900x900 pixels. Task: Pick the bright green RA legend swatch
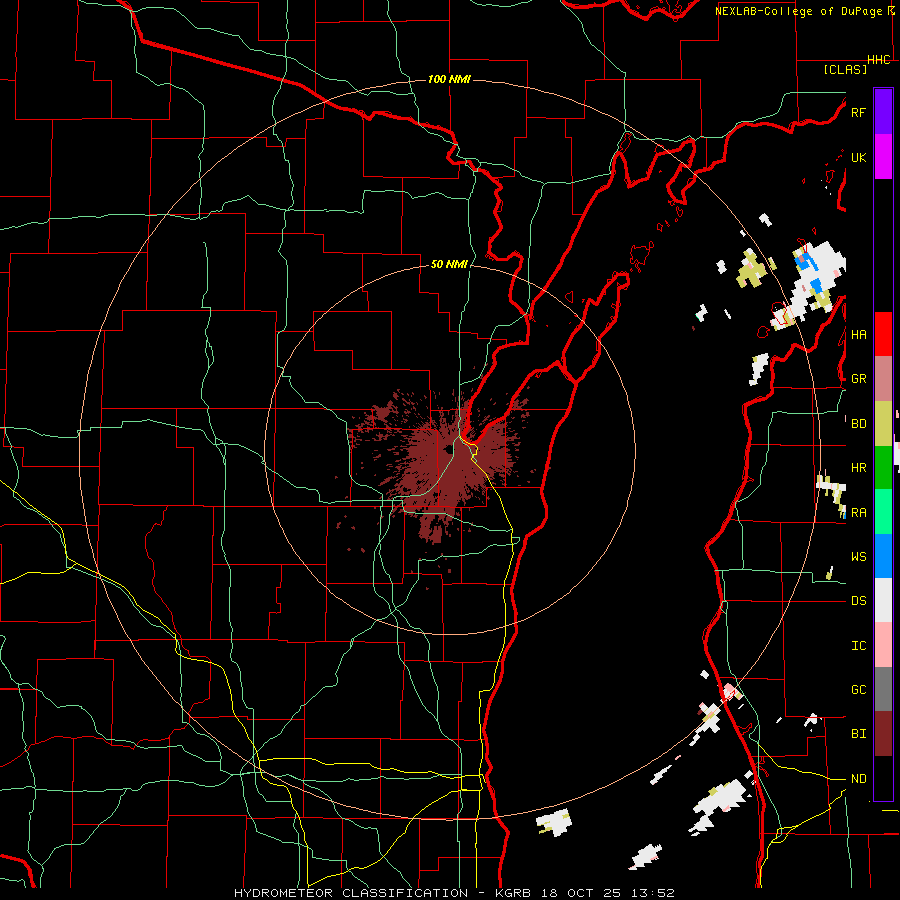pos(883,512)
